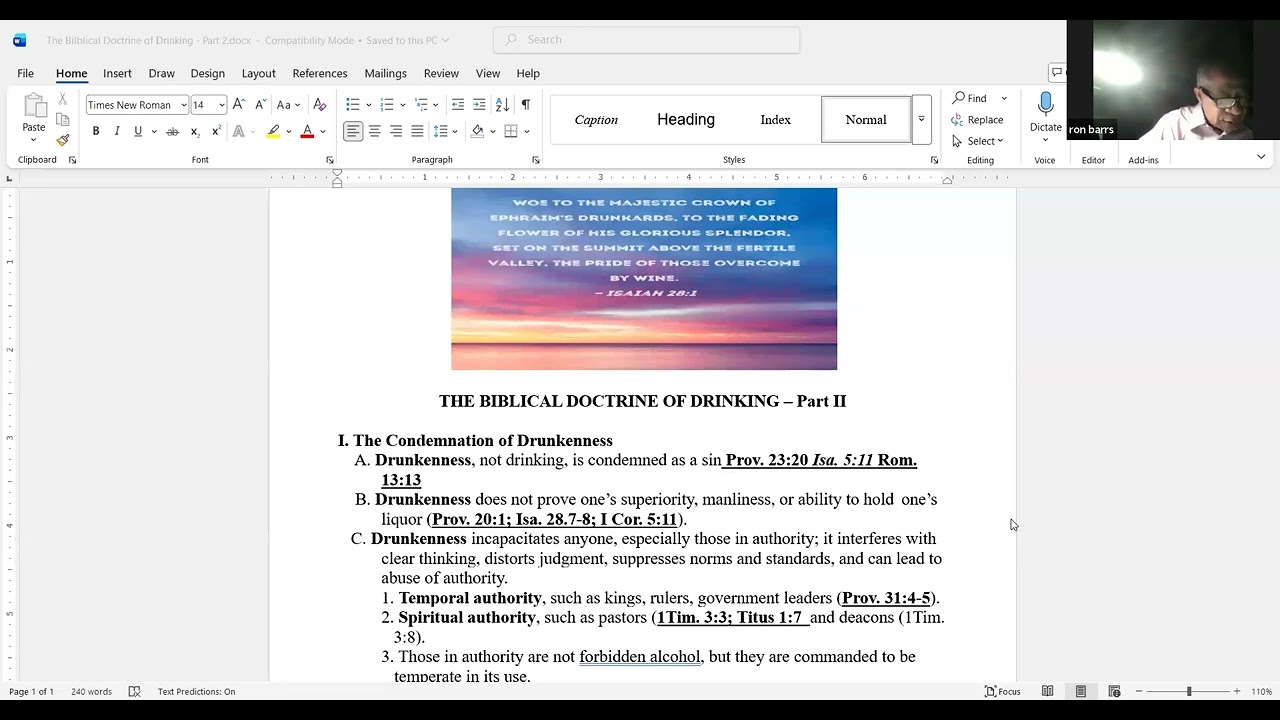Toggle Show/Hide paragraph marks
This screenshot has width=1280, height=720.
pyautogui.click(x=526, y=105)
